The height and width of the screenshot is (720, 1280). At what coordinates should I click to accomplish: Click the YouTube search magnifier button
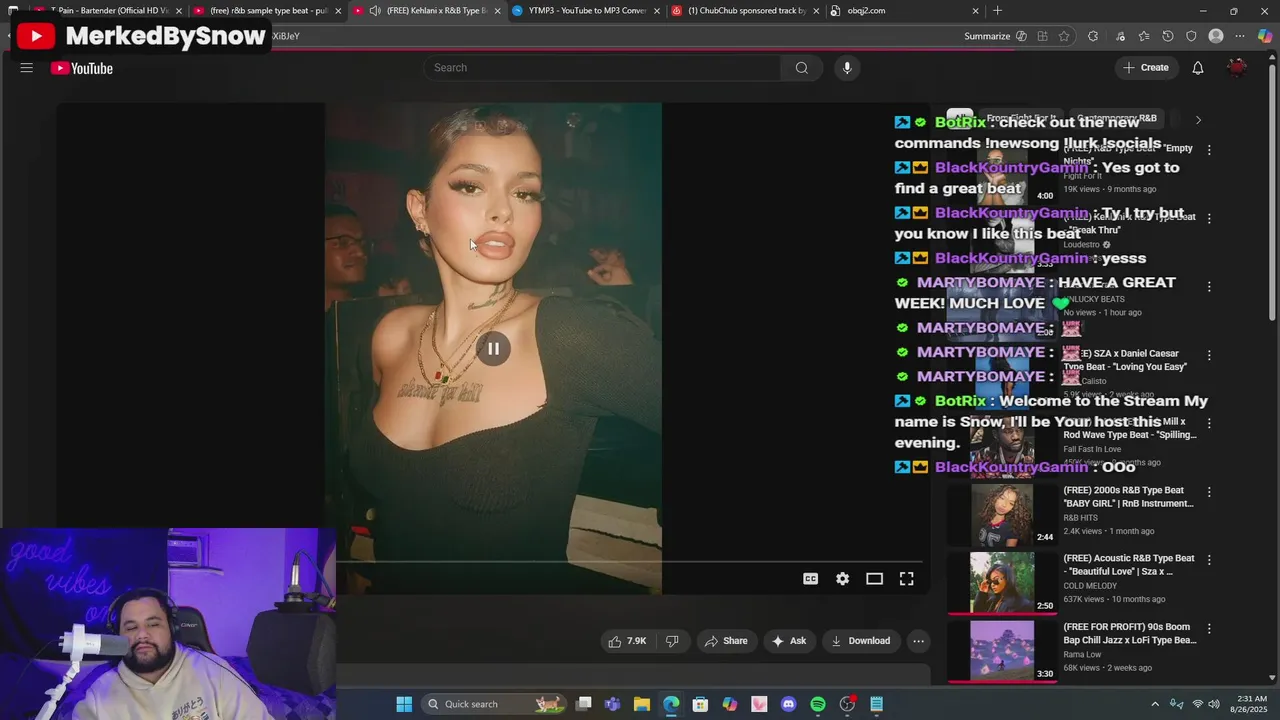801,68
